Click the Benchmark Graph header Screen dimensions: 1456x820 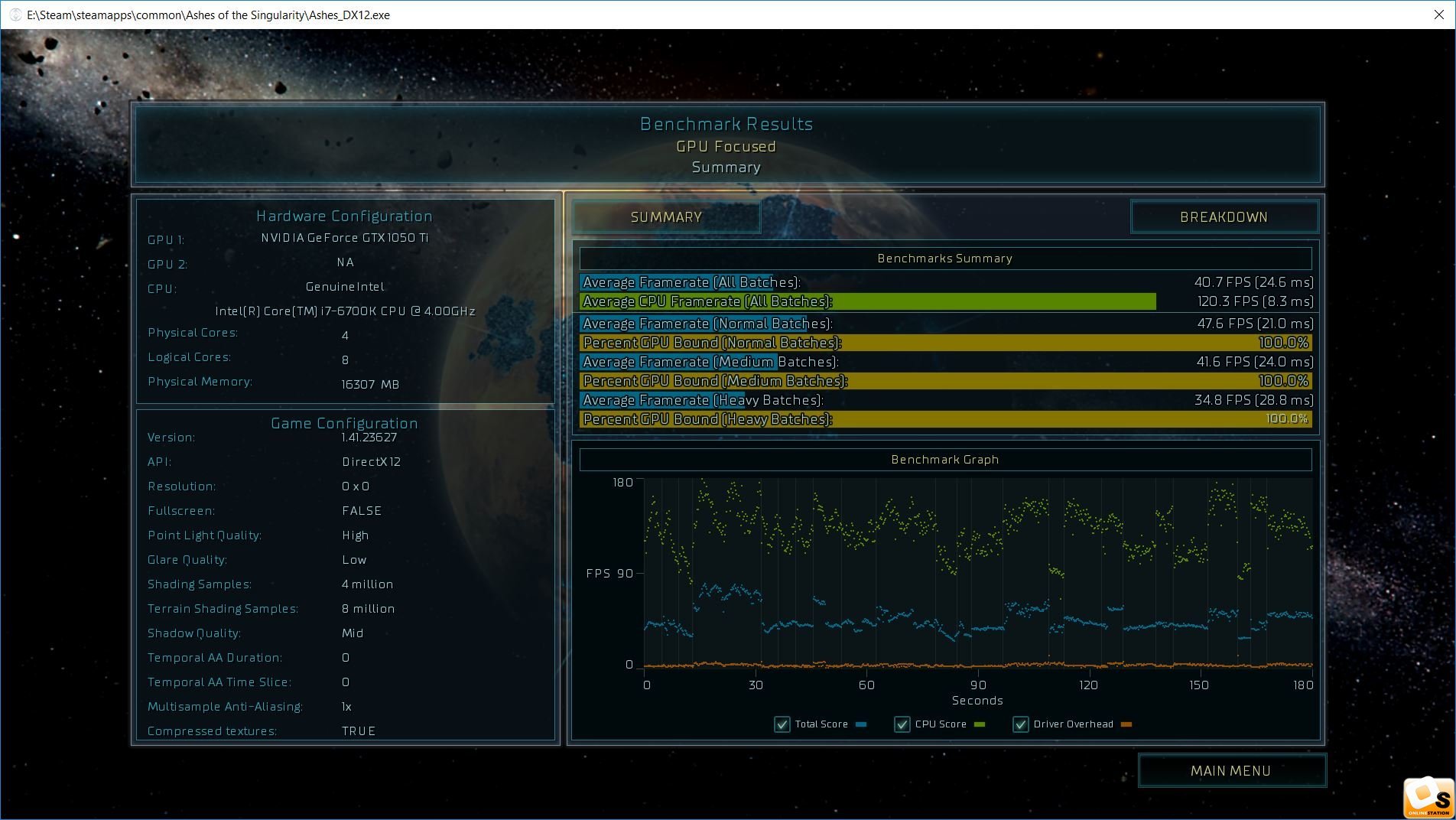945,460
